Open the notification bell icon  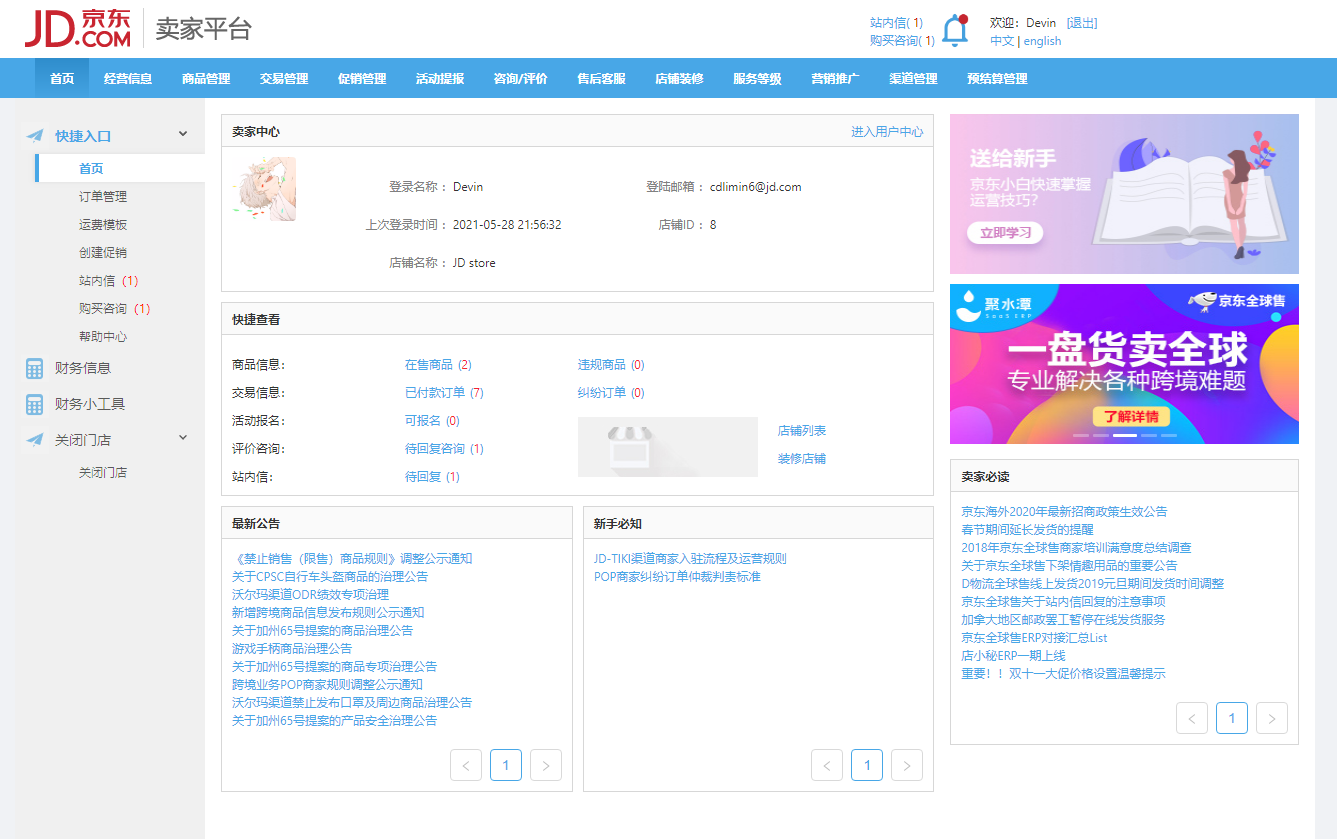click(956, 31)
